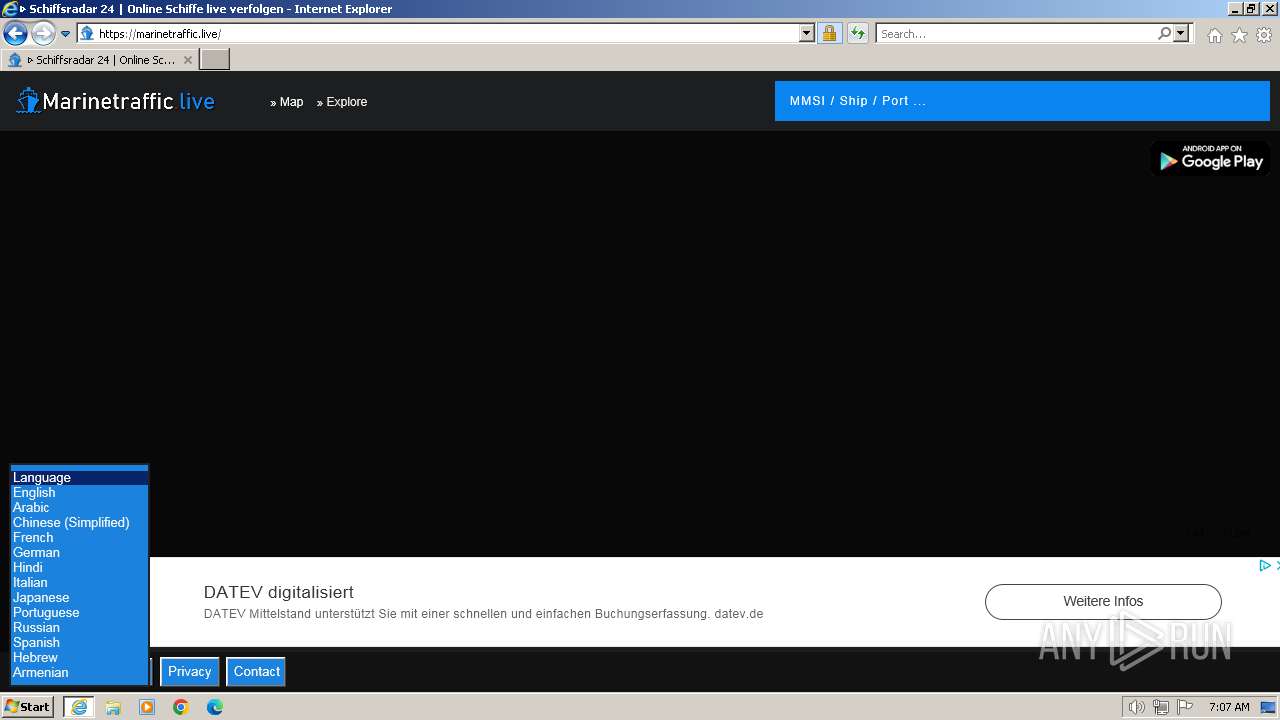Screen dimensions: 1280x720
Task: Click the 7:07 AM system clock
Action: pos(1229,707)
